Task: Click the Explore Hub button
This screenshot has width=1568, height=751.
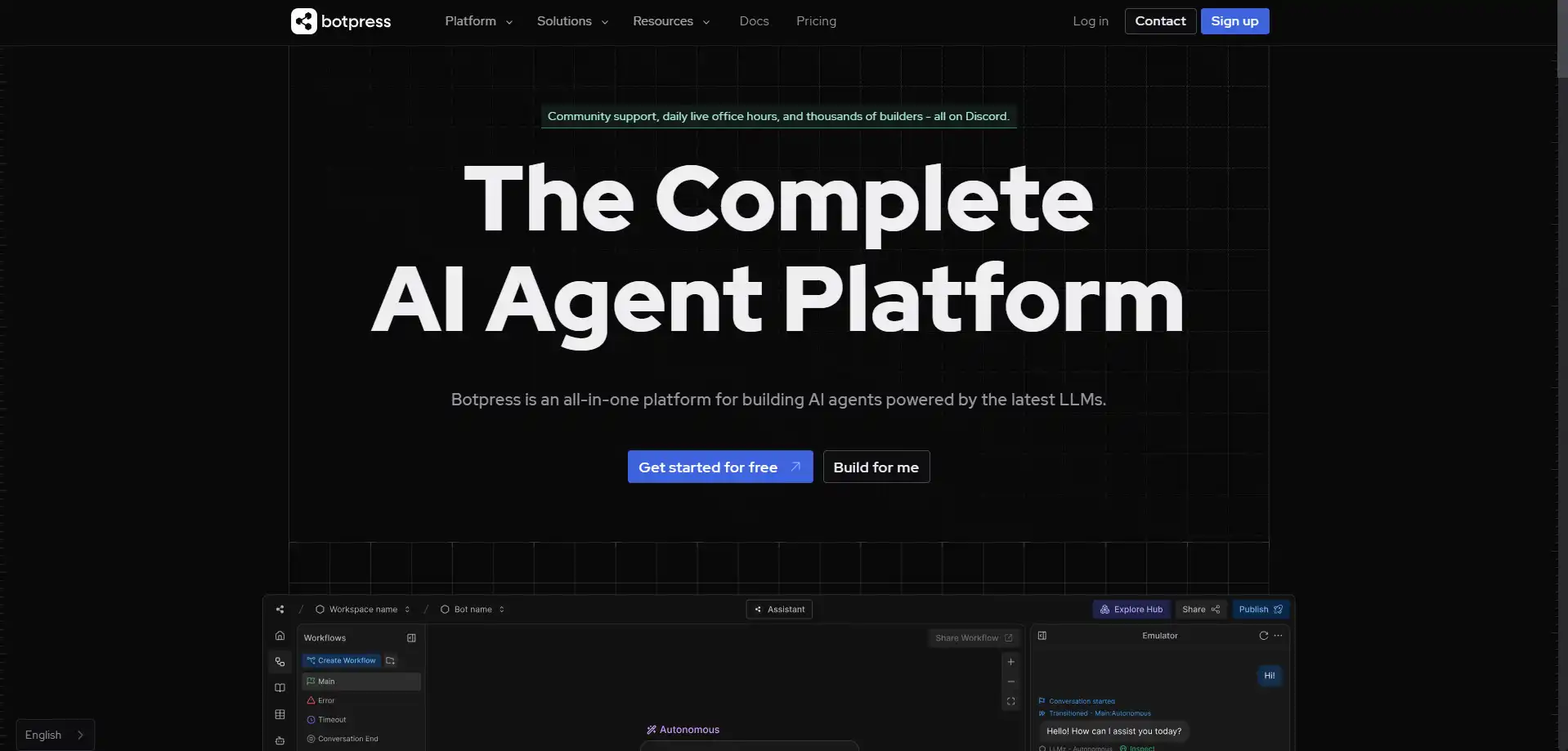Action: point(1131,610)
